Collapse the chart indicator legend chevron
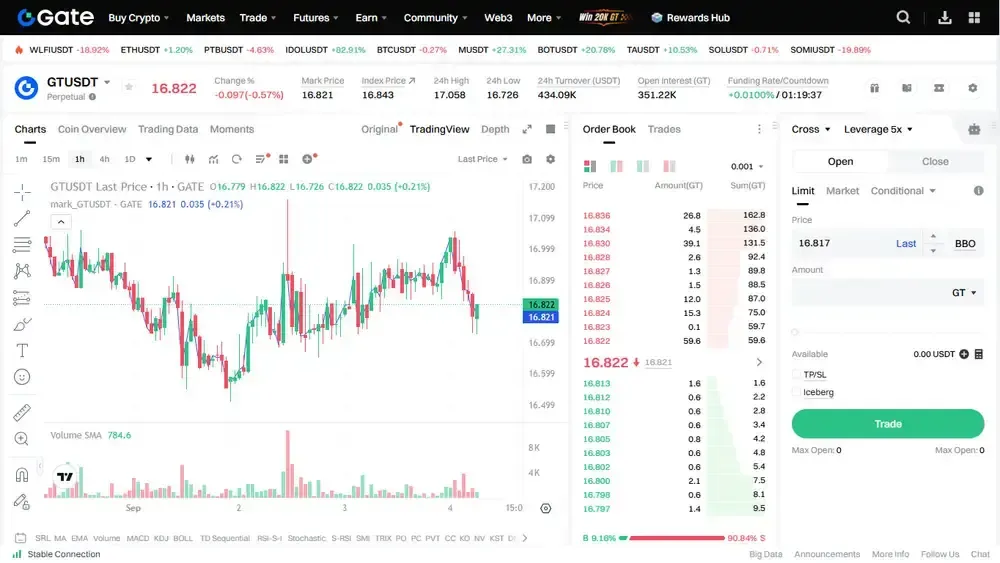Image resolution: width=1000 pixels, height=563 pixels. 61,222
